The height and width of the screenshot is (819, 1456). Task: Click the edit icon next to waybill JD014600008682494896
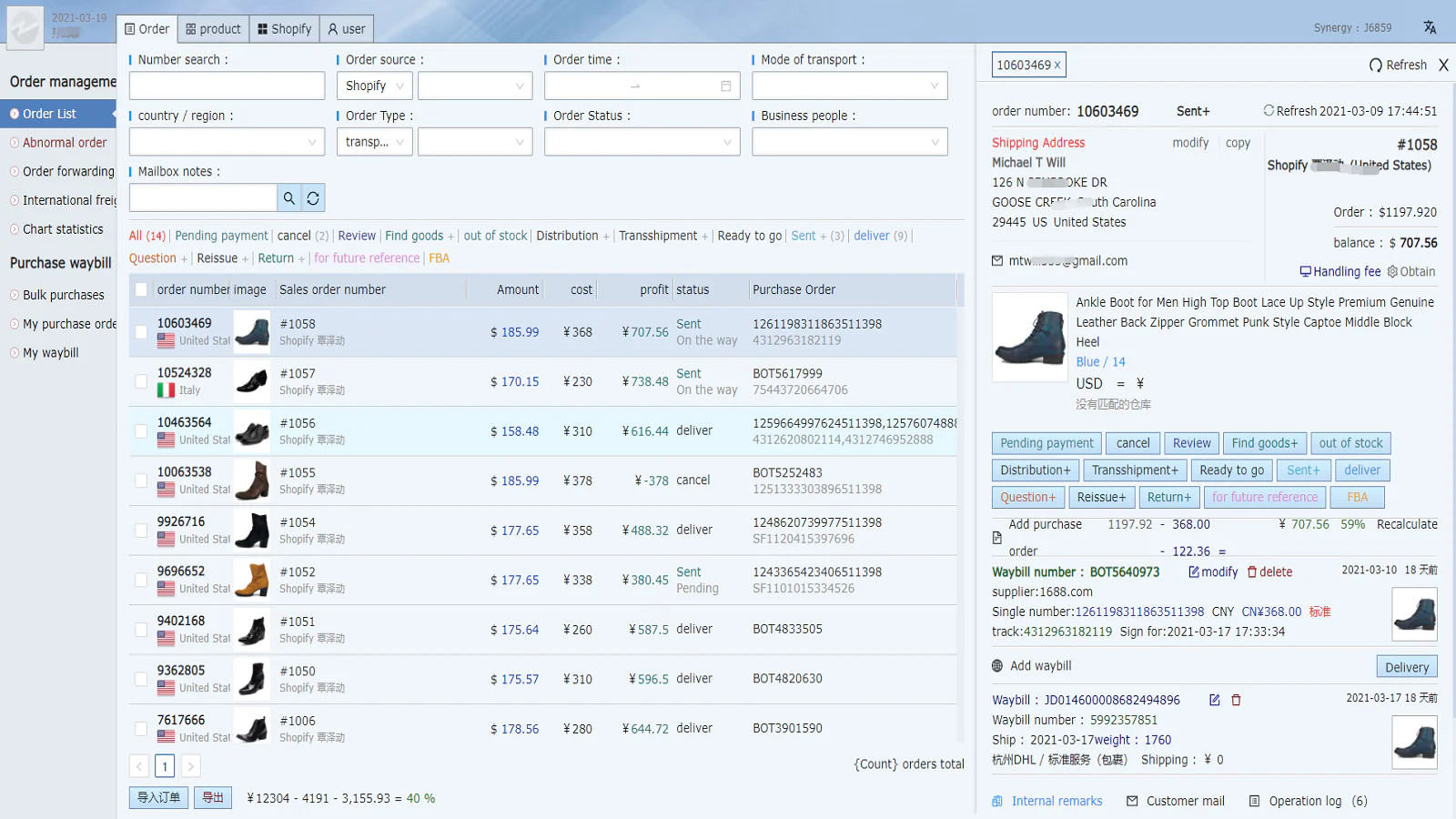pyautogui.click(x=1214, y=700)
